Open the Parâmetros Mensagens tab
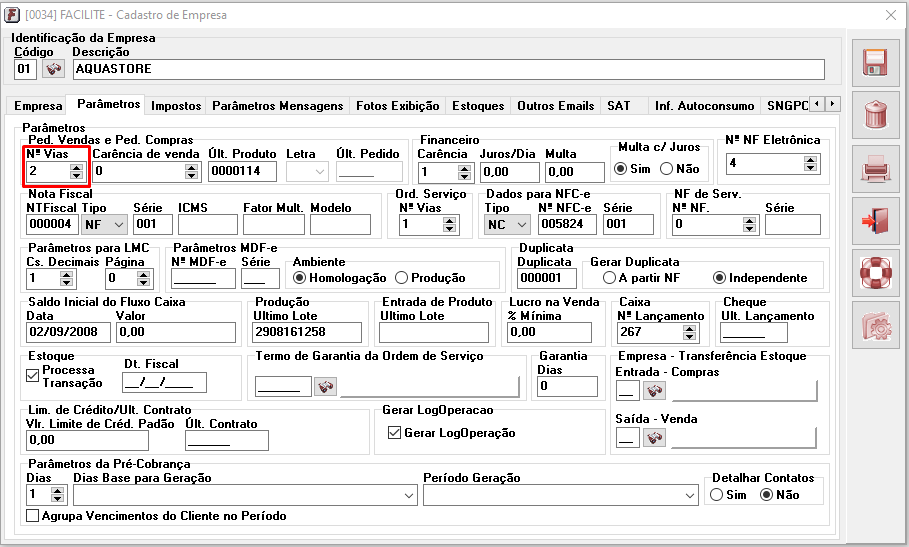The height and width of the screenshot is (547, 909). pos(278,106)
